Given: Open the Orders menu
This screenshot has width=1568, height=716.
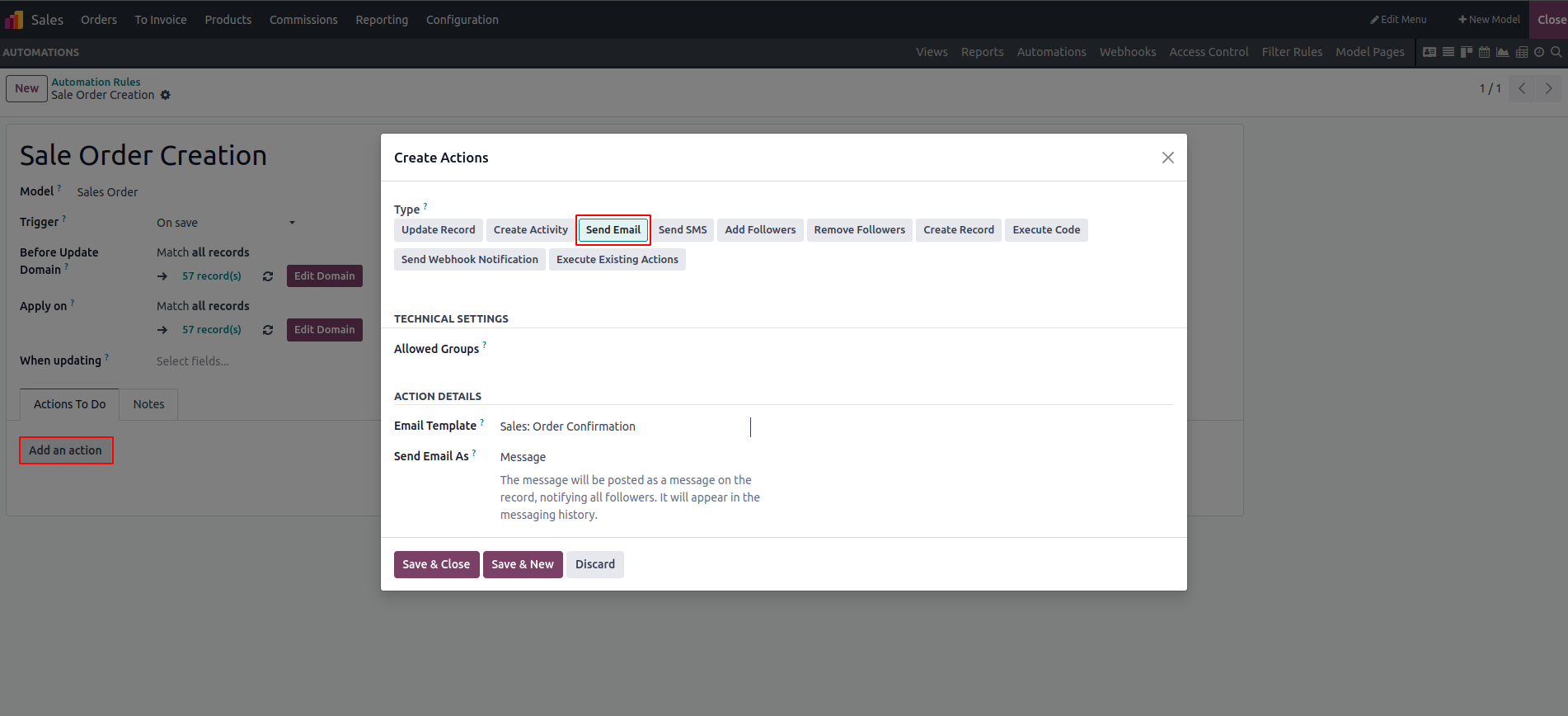Looking at the screenshot, I should (x=99, y=20).
